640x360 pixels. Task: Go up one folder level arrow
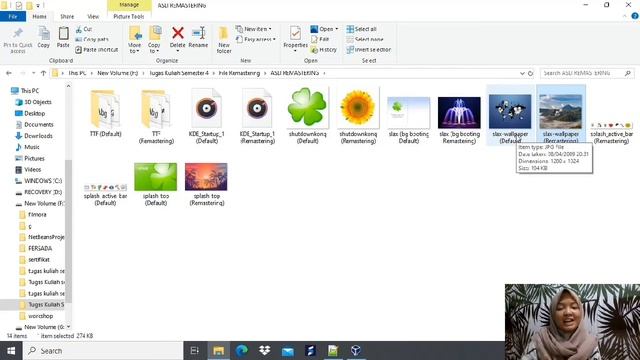(x=43, y=73)
